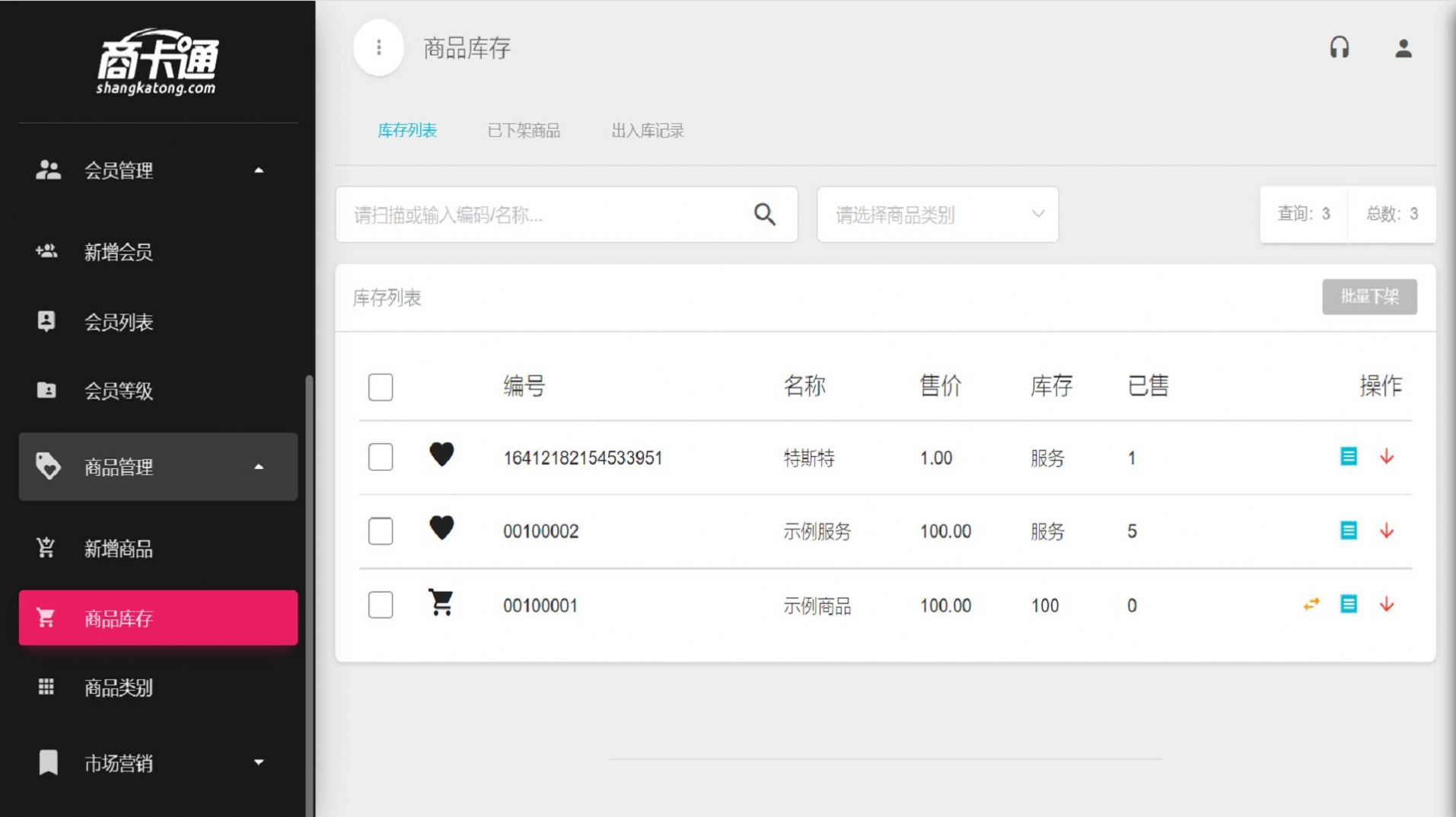Switch to the 已下架商品 tab
Screen dimensions: 1456x817
point(524,130)
